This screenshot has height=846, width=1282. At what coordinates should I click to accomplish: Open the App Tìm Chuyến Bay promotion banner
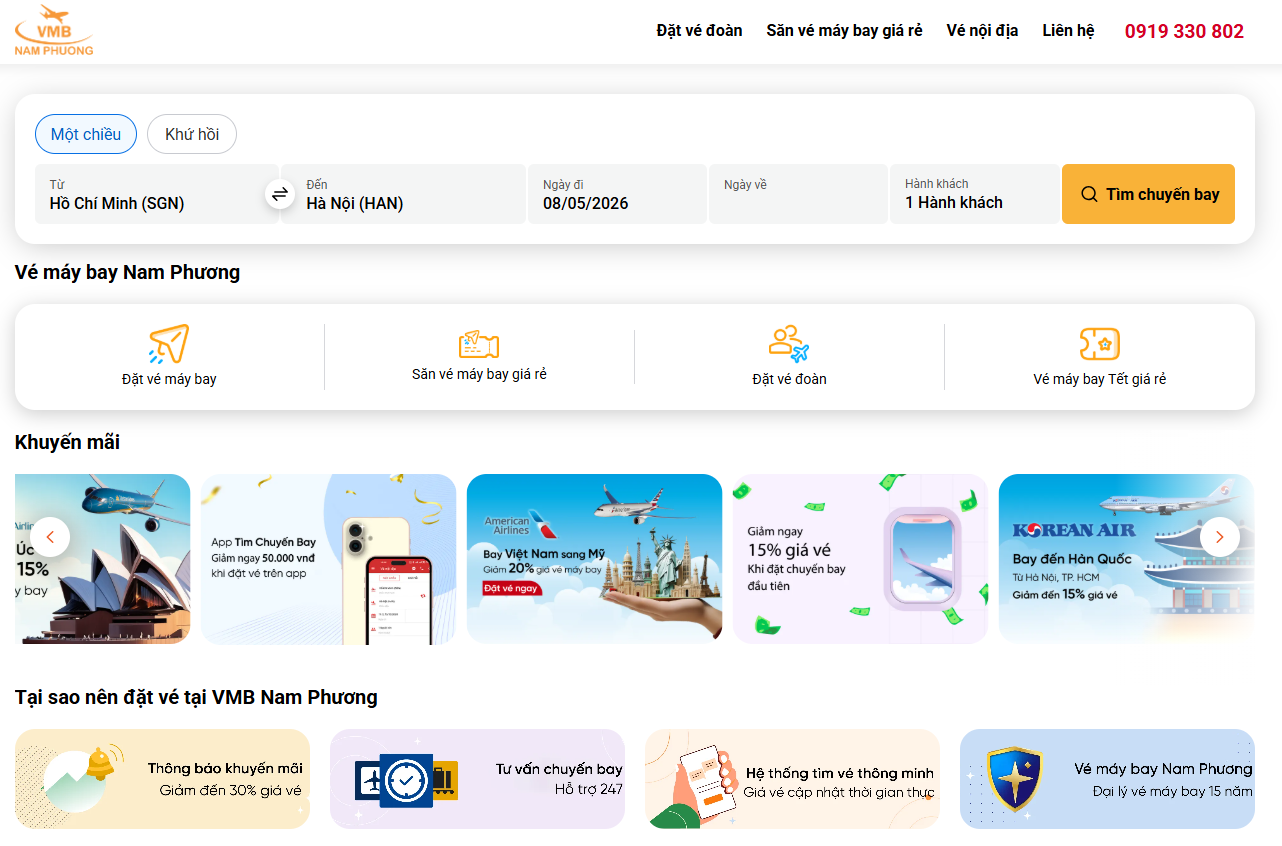click(x=329, y=559)
